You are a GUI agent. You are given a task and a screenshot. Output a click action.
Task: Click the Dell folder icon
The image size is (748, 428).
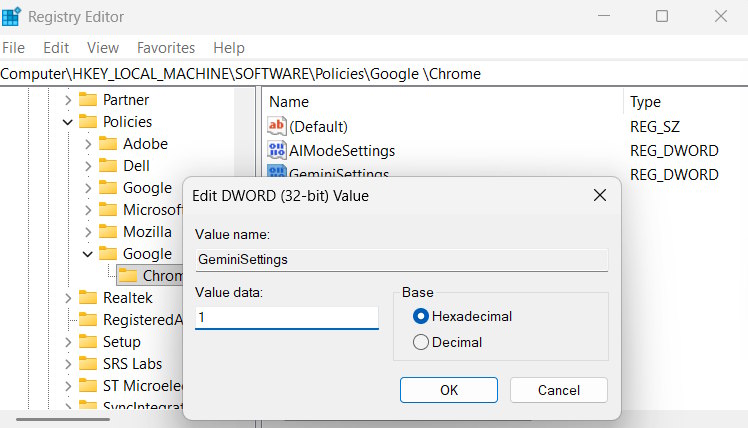click(108, 165)
